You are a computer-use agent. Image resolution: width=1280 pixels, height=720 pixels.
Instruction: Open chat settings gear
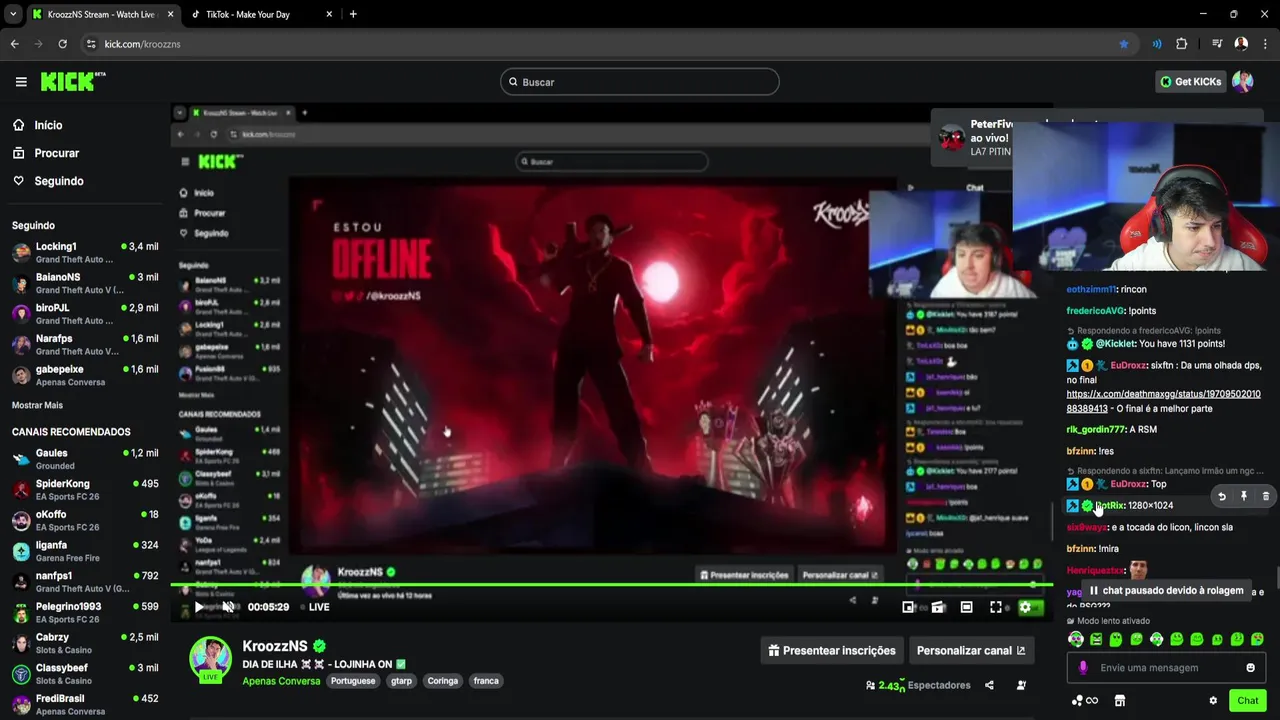coord(1213,700)
